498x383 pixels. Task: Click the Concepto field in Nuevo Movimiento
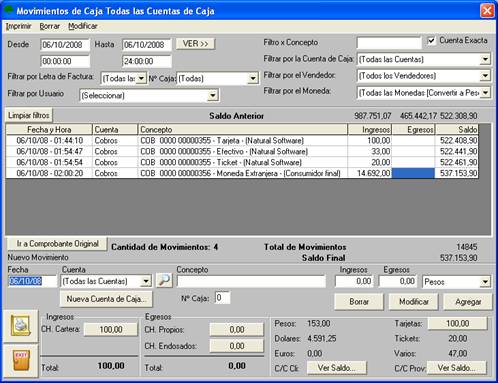click(x=251, y=281)
